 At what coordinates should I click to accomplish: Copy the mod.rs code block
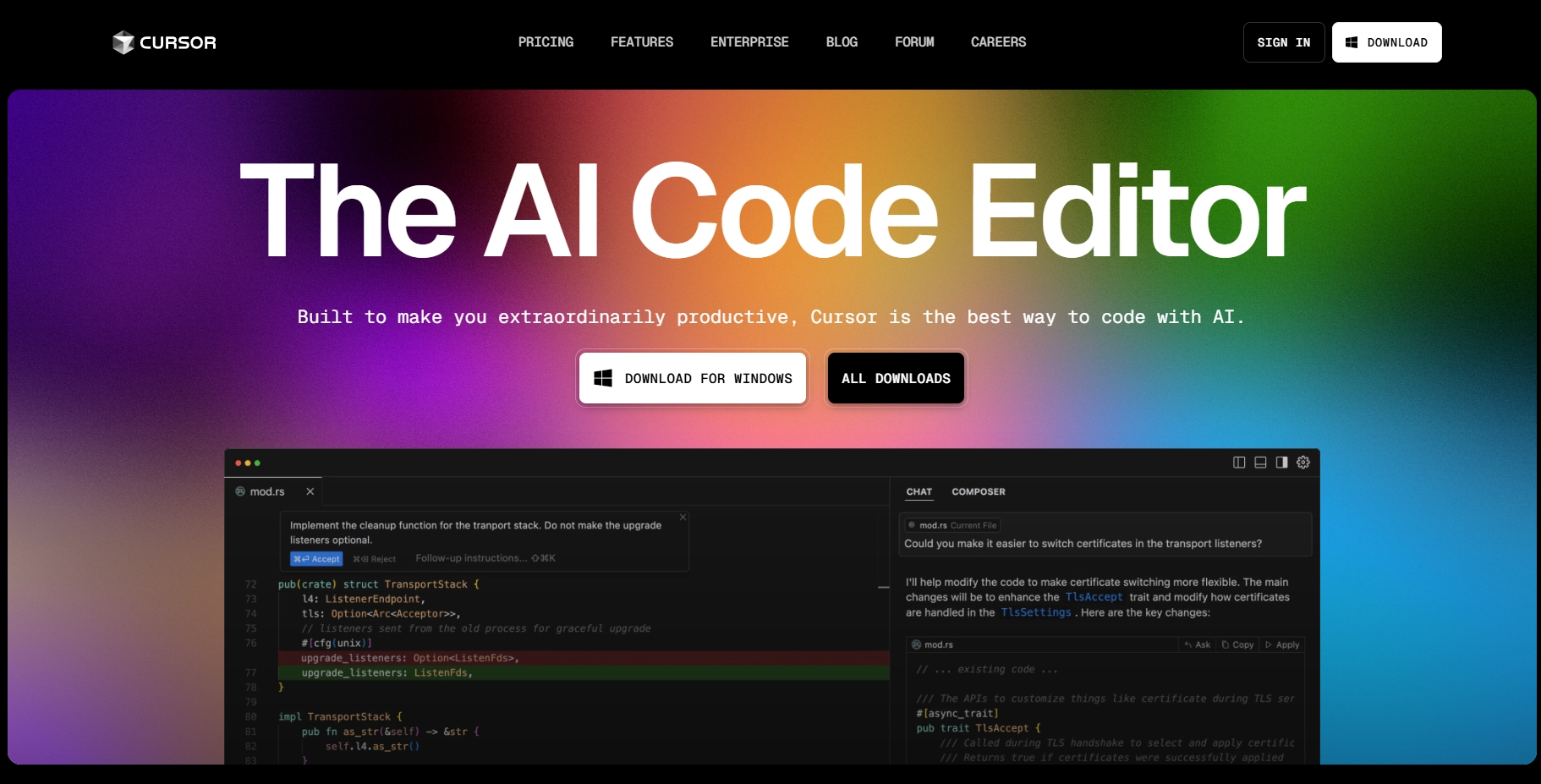pos(1237,644)
